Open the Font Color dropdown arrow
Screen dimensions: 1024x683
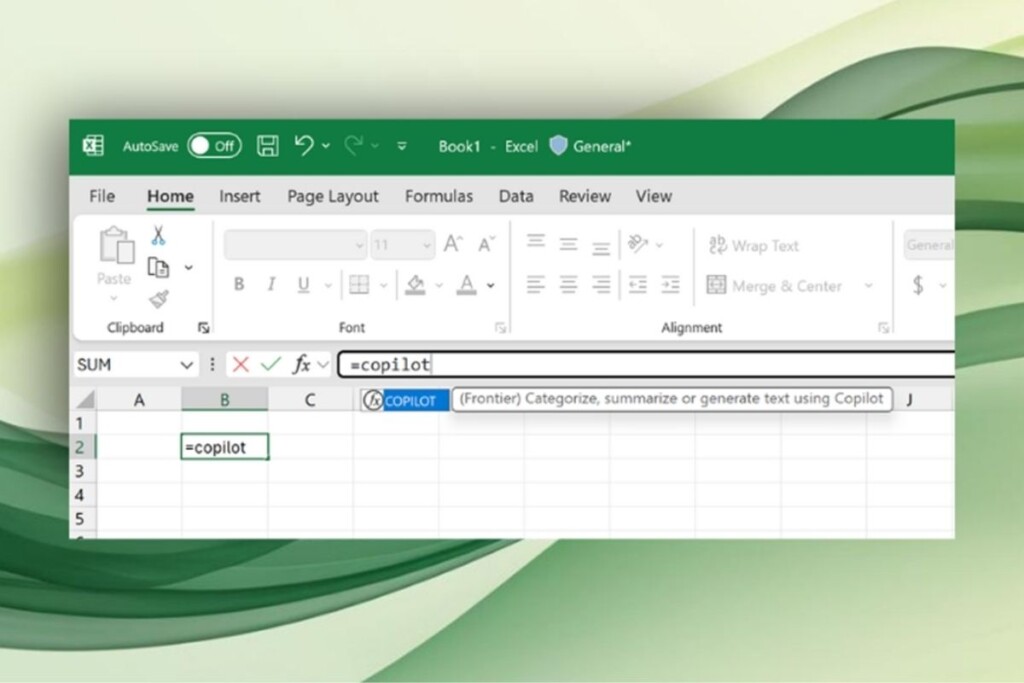pos(490,285)
